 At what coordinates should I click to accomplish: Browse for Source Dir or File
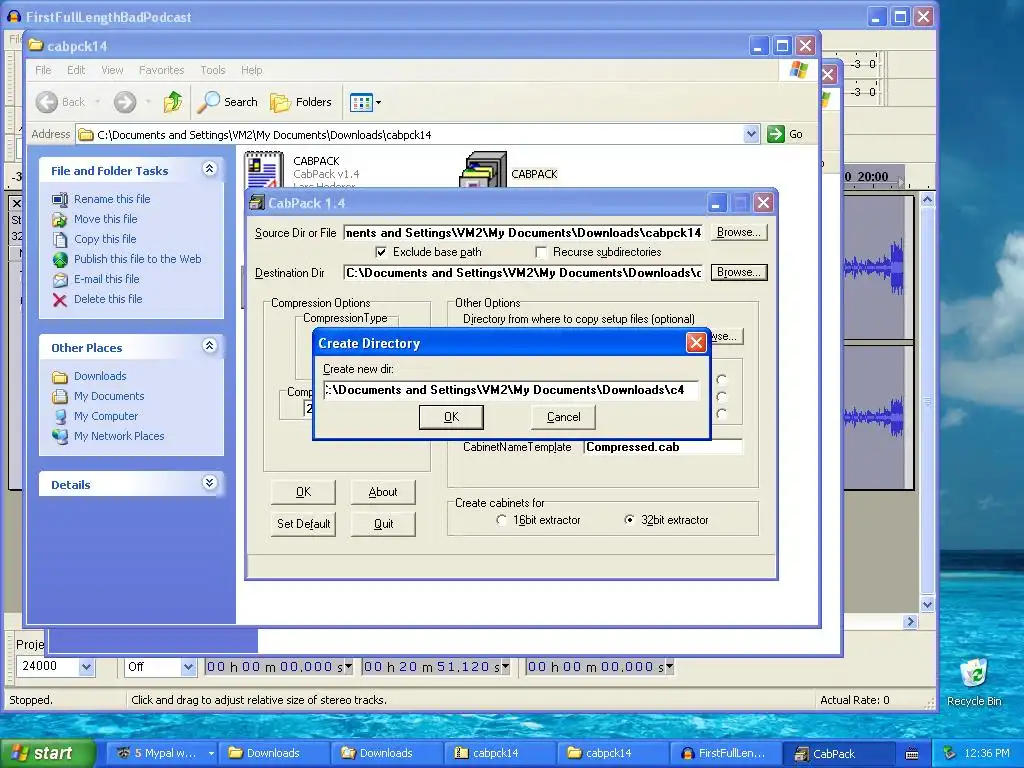point(739,232)
